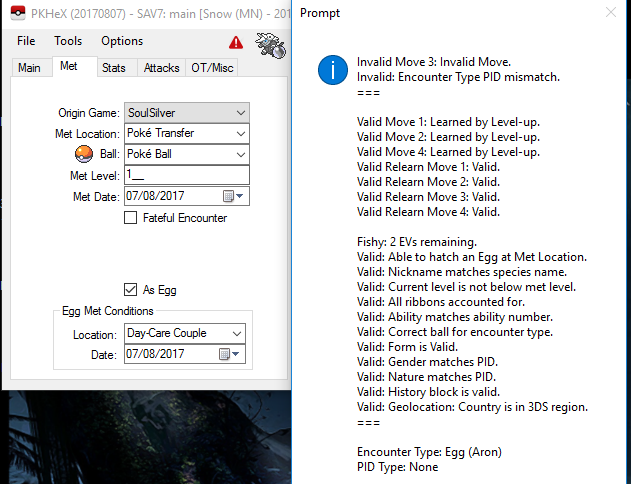Viewport: 631px width, 484px height.
Task: Click 'Ability matches ability number' line
Action: (455, 317)
